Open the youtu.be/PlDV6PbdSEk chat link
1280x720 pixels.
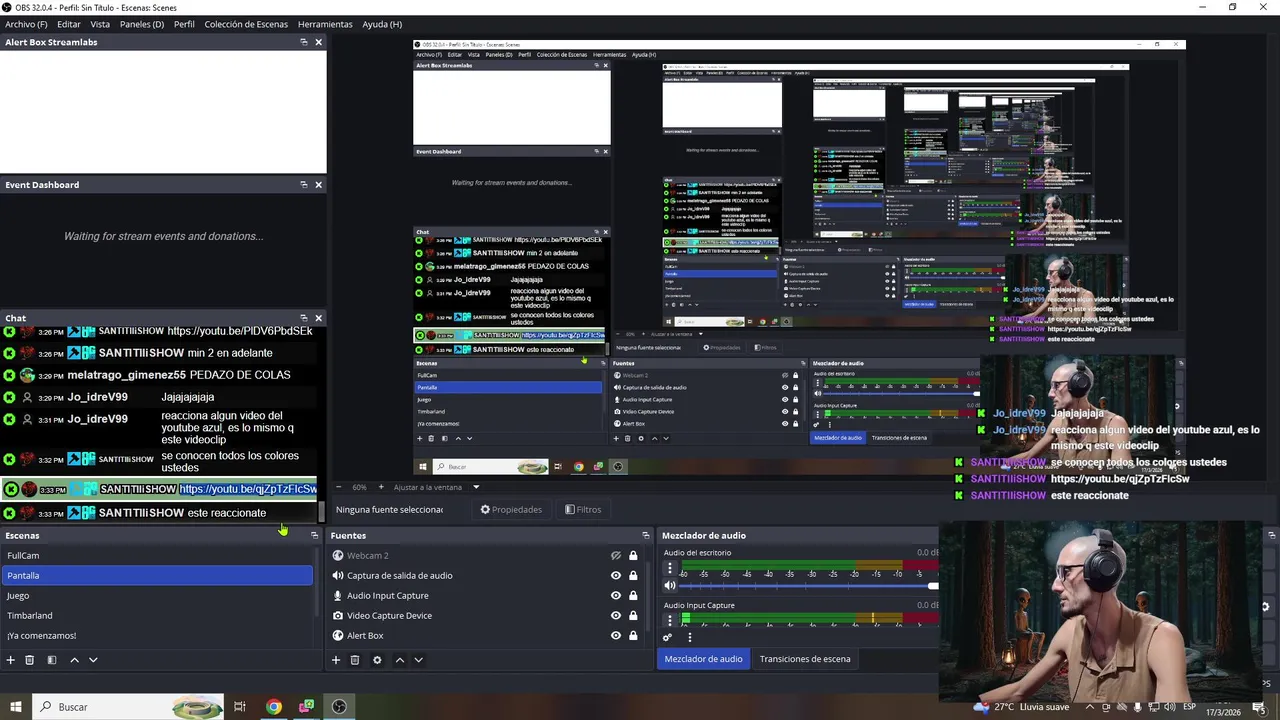[240, 331]
